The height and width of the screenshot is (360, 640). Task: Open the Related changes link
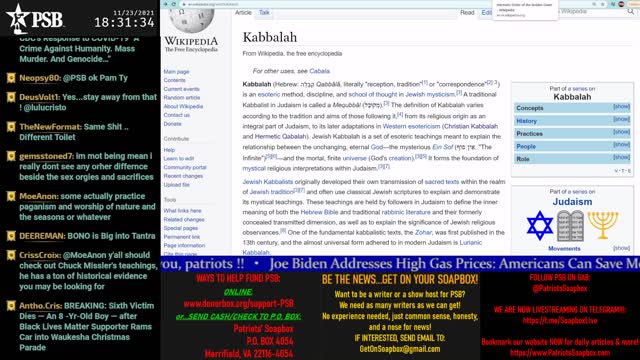point(184,220)
